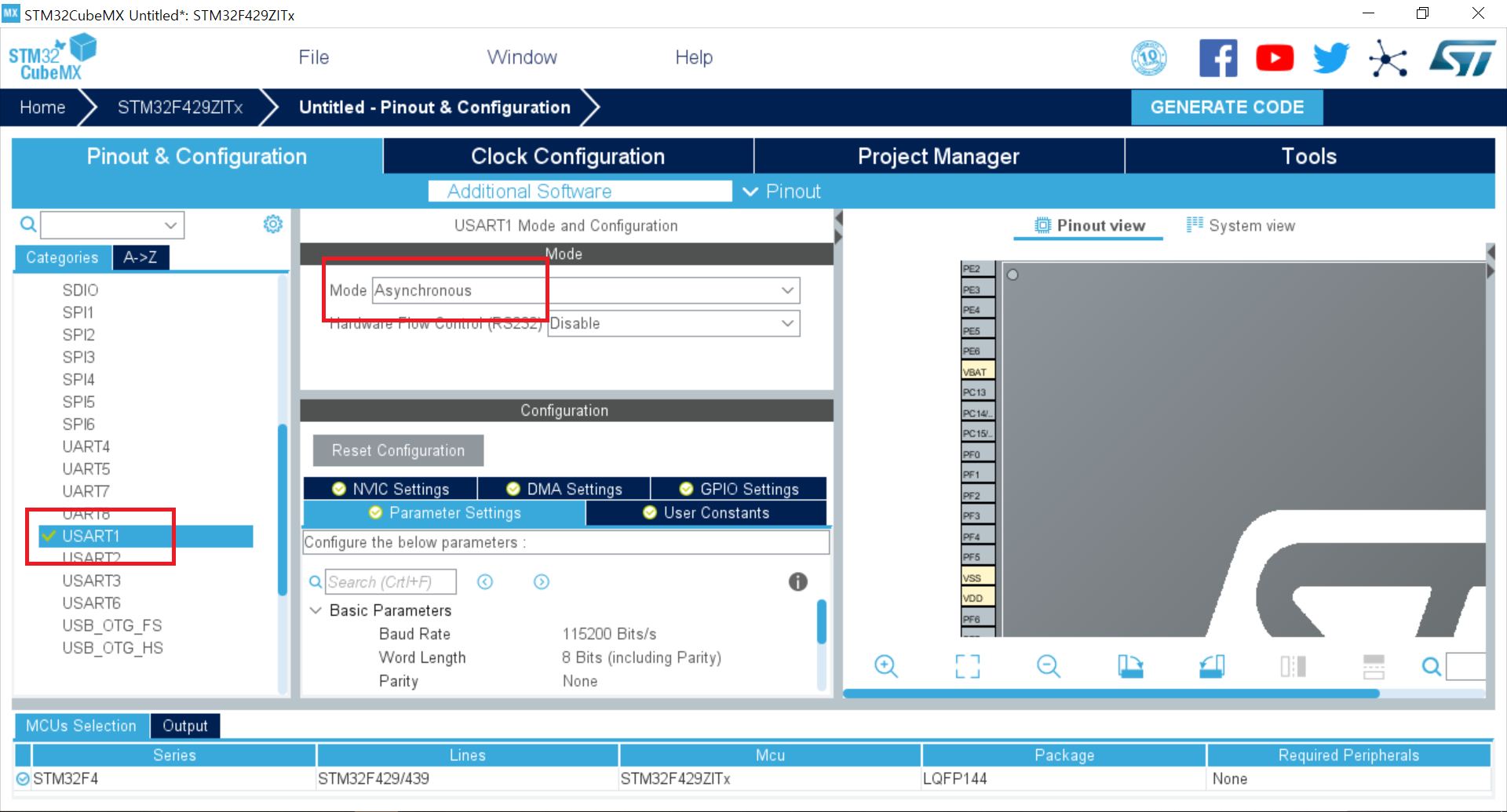Collapse the middle panel with left arrow
Screen dimensions: 1507x812
pyautogui.click(x=838, y=217)
